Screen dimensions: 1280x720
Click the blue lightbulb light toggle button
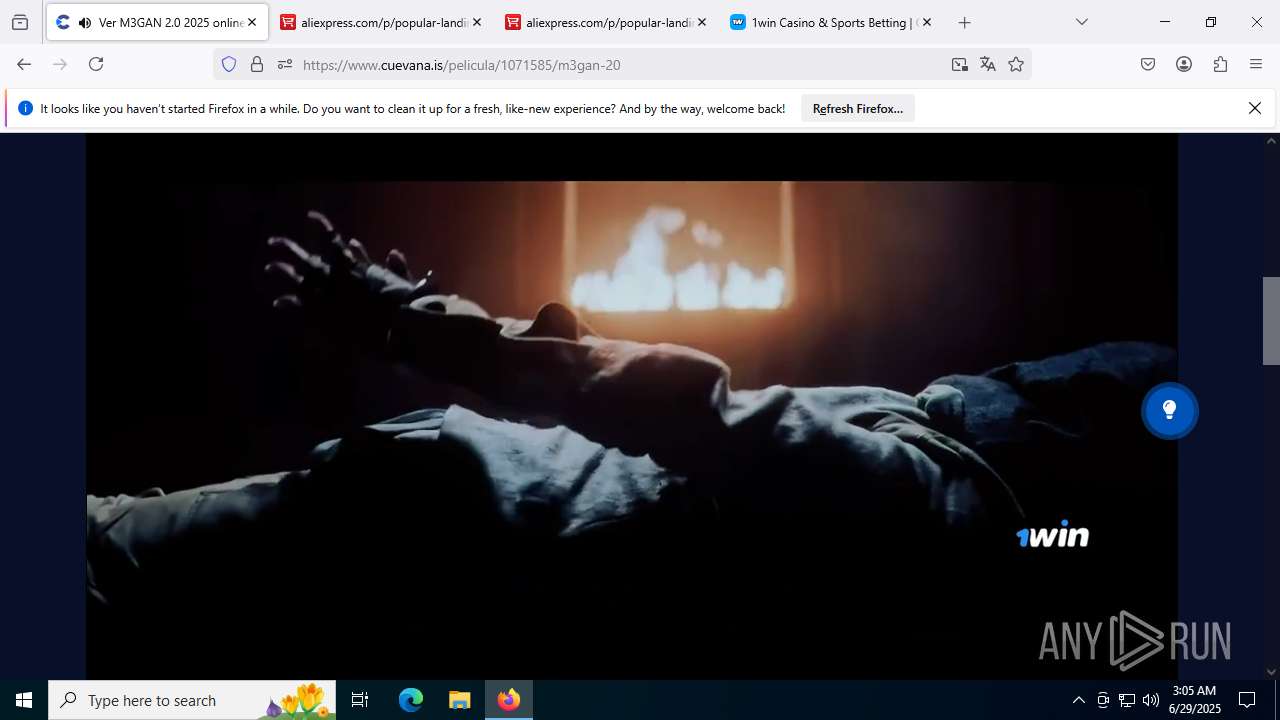tap(1169, 410)
